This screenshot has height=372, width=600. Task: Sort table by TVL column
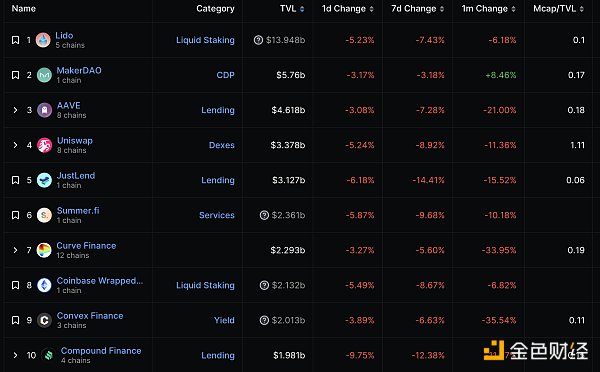tap(292, 8)
